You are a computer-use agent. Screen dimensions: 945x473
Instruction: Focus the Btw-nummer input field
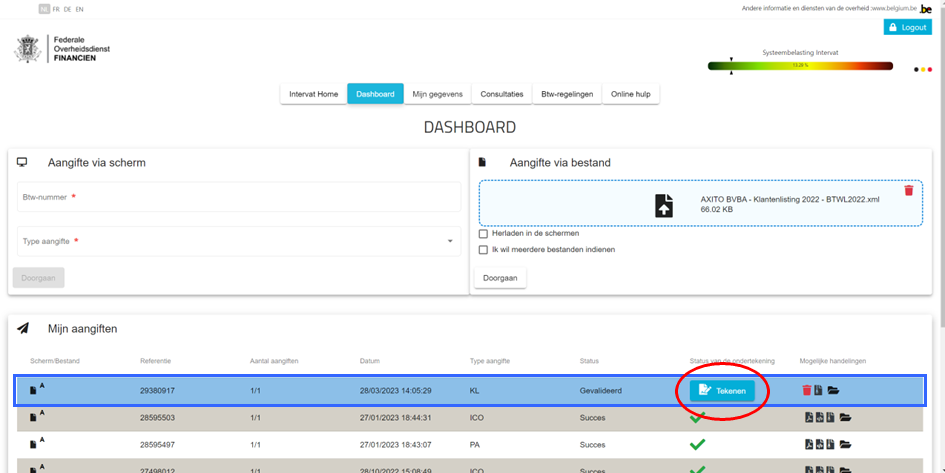[x=239, y=197]
